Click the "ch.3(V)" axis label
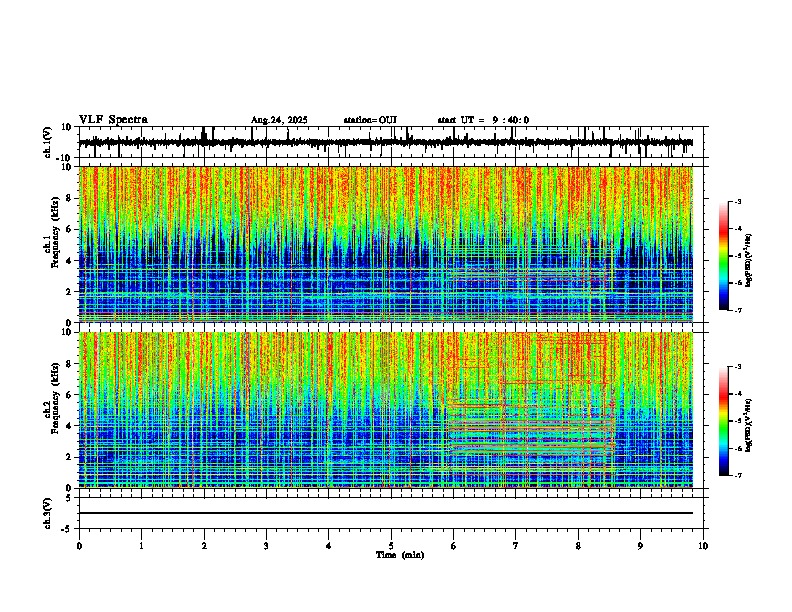The height and width of the screenshot is (612, 792). tap(48, 513)
